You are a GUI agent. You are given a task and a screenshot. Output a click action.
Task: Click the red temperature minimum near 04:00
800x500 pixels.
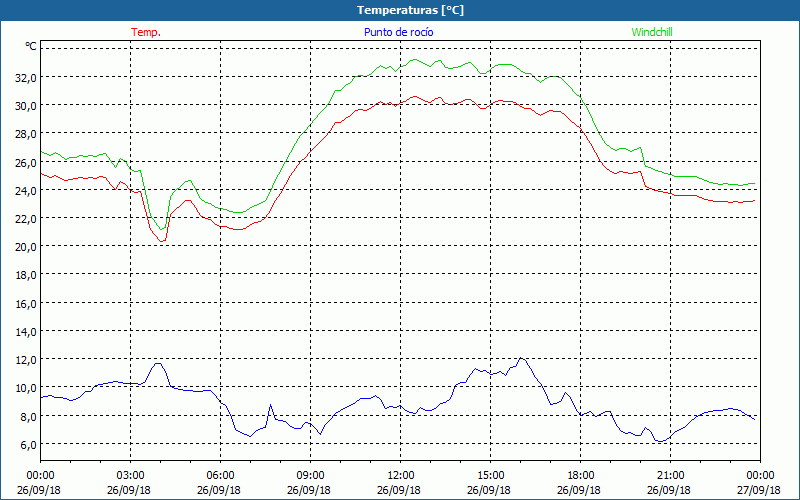[162, 241]
